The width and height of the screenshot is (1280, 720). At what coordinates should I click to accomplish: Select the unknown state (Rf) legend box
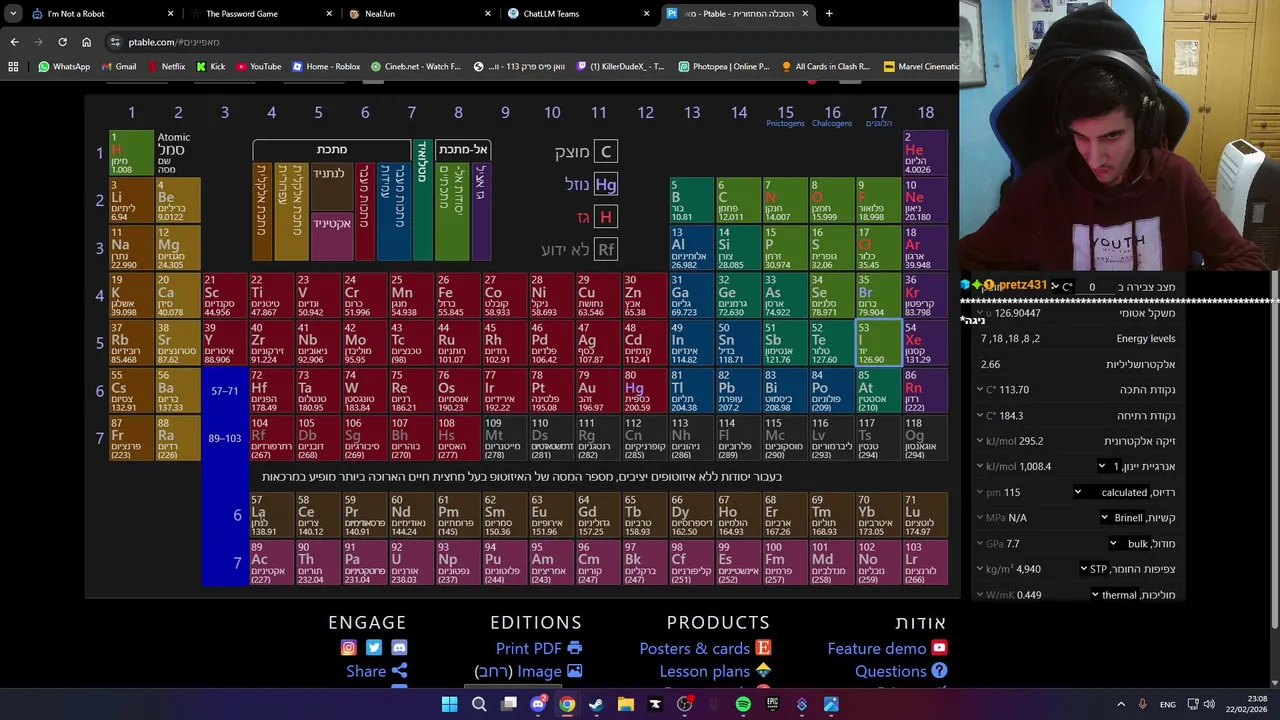coord(605,250)
